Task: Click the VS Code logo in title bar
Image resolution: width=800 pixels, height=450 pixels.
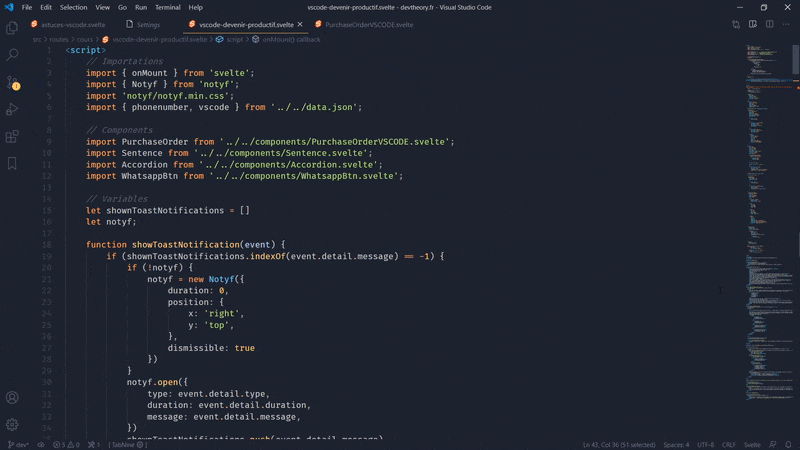Action: (x=9, y=8)
